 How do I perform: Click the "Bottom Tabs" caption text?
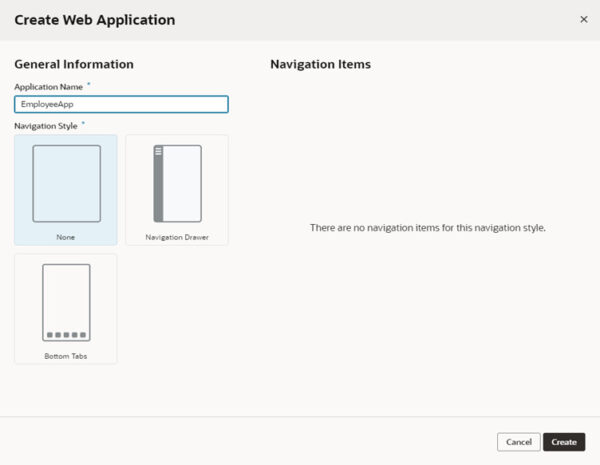point(66,355)
